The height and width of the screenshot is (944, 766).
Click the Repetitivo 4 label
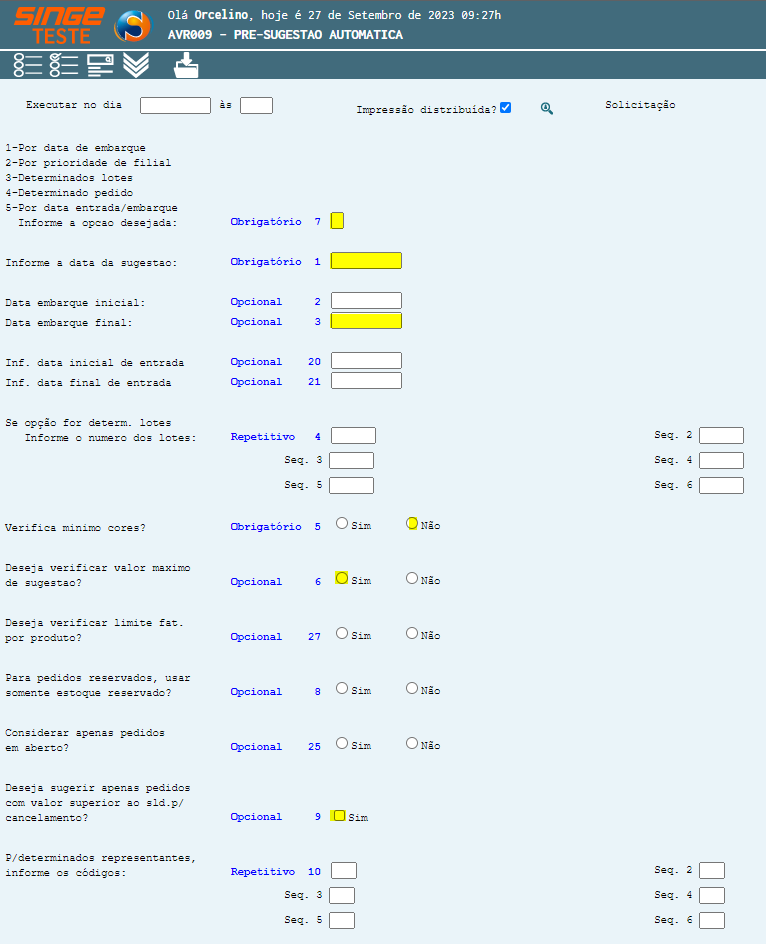(275, 436)
